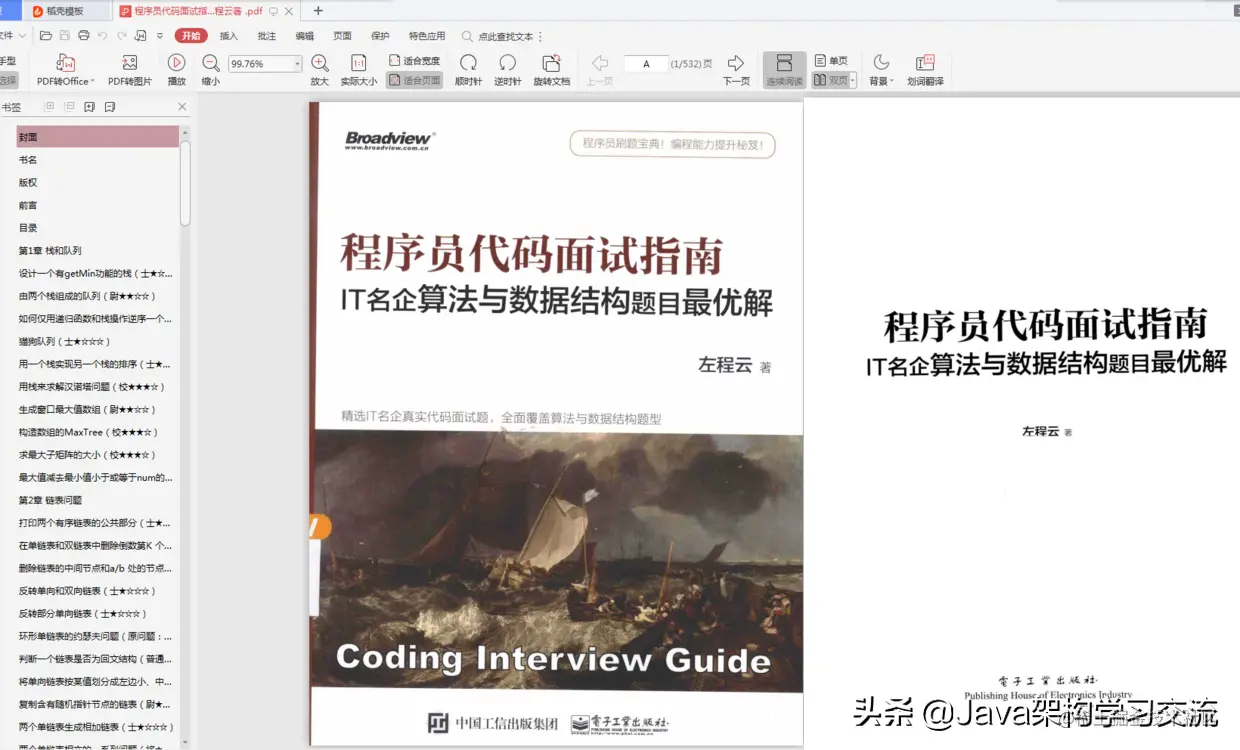
Task: Open the 特色应用 ribbon tab
Action: tap(427, 36)
